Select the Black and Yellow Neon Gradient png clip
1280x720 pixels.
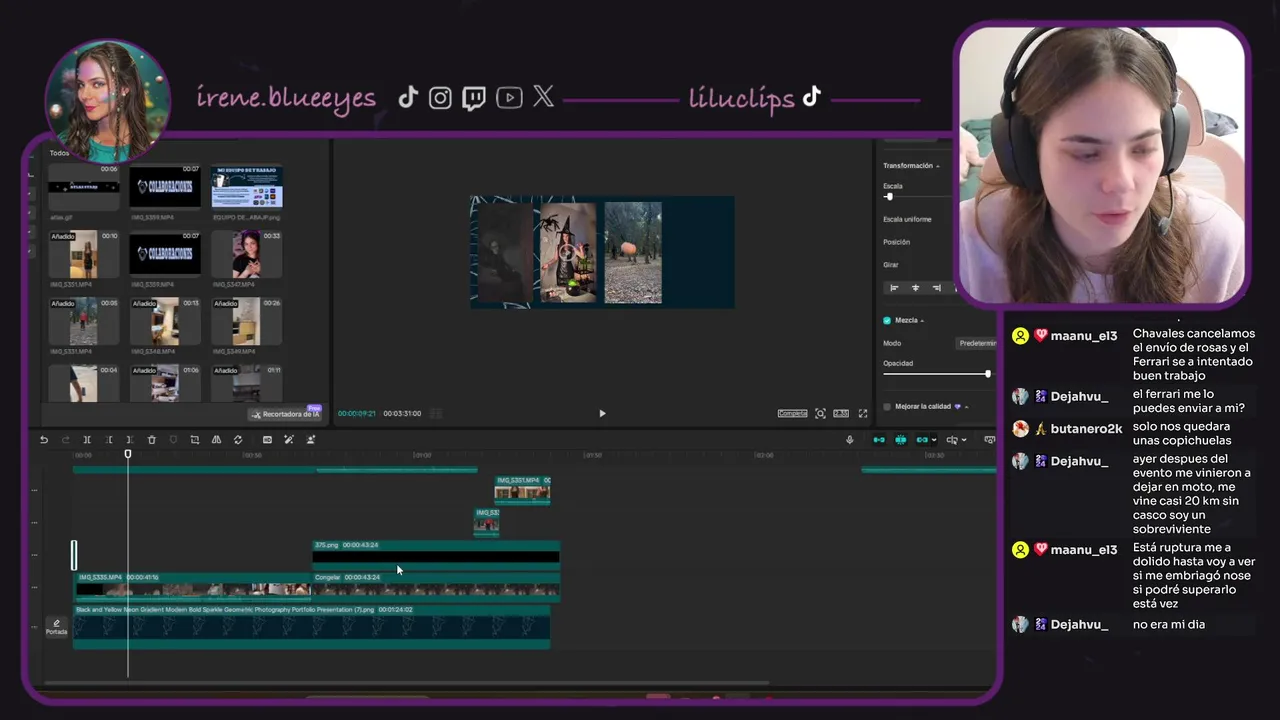pos(312,626)
